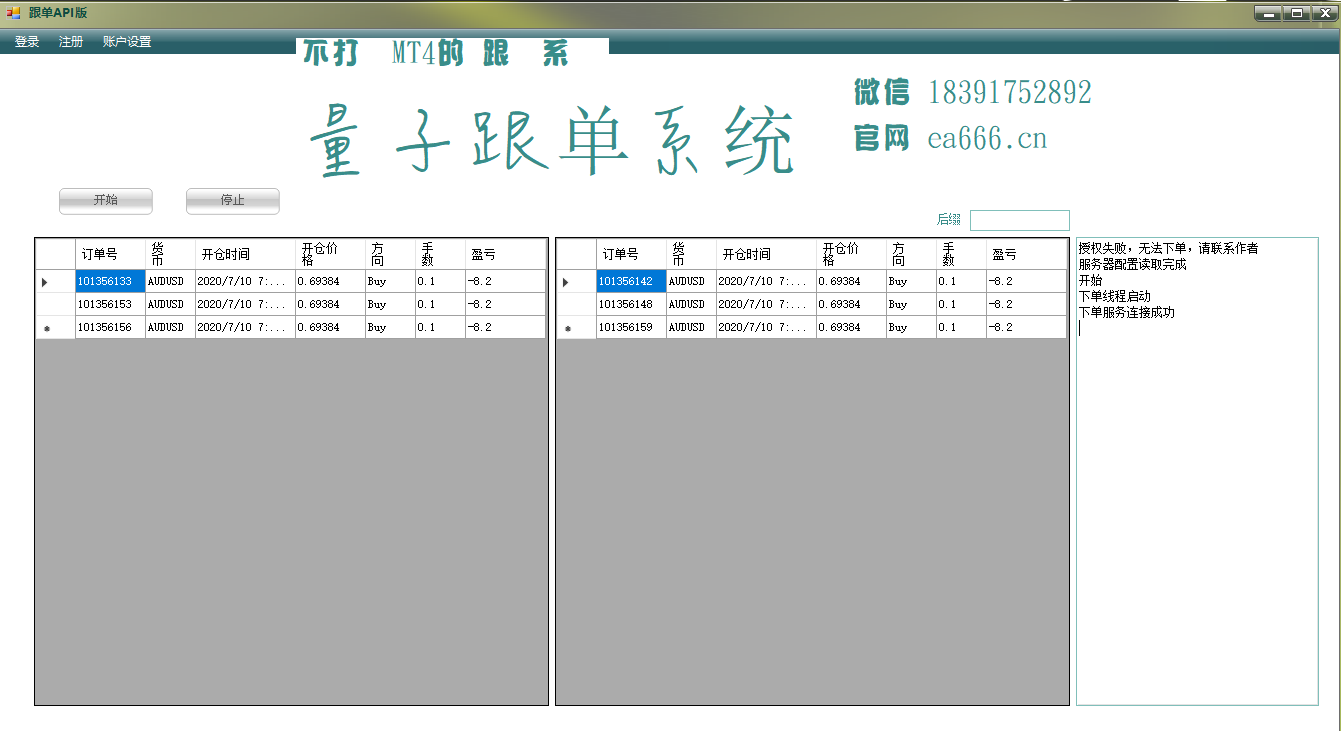
Task: Maximize the 跟单API版 window
Action: (x=1297, y=13)
